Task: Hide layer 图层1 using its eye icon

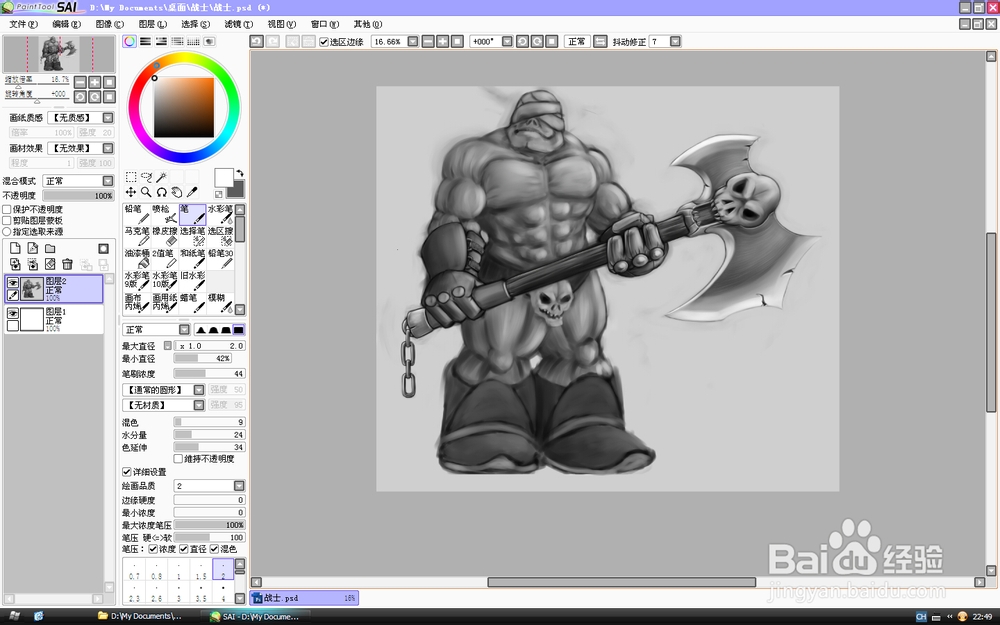Action: point(13,312)
